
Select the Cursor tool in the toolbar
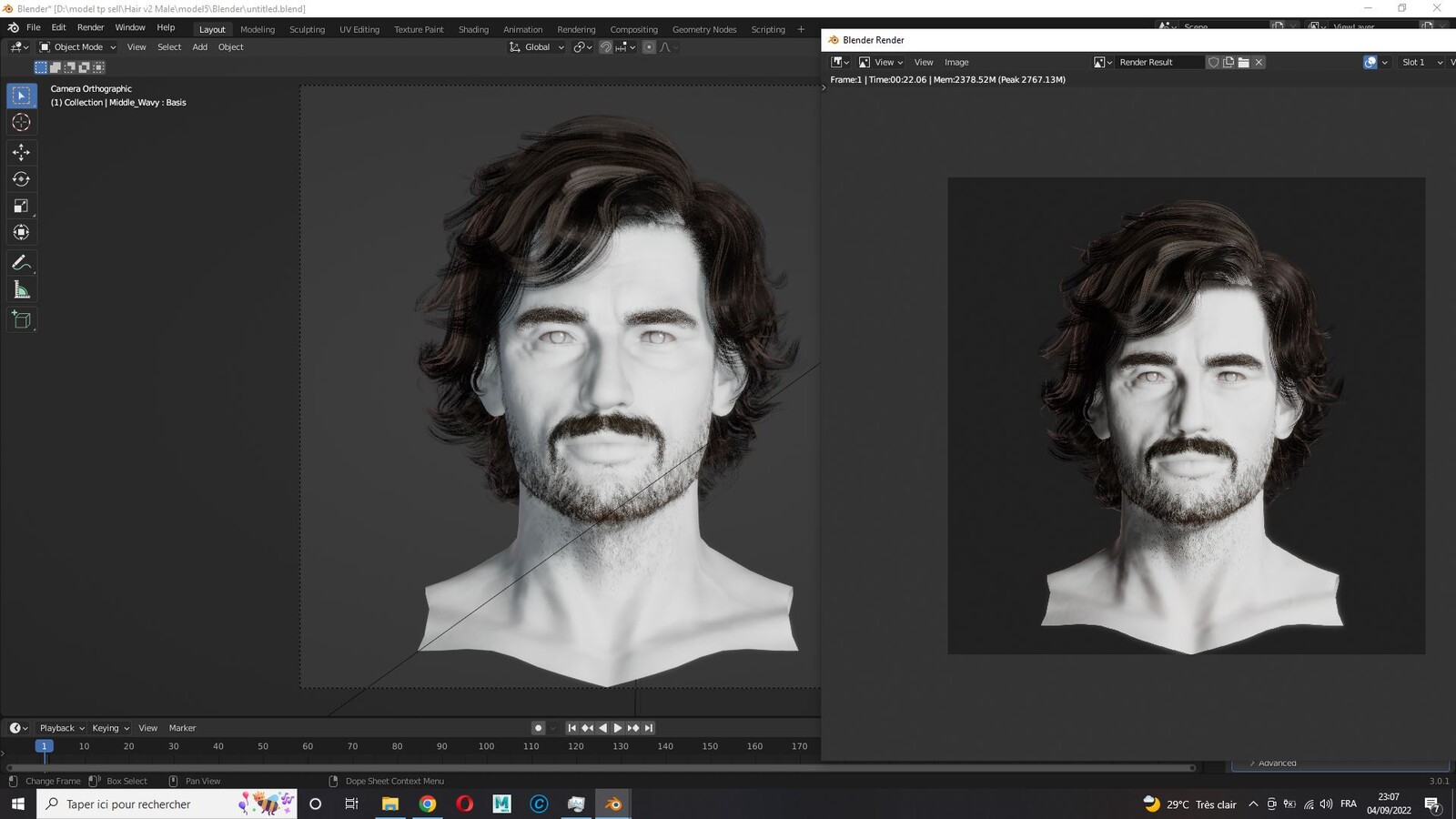(21, 122)
